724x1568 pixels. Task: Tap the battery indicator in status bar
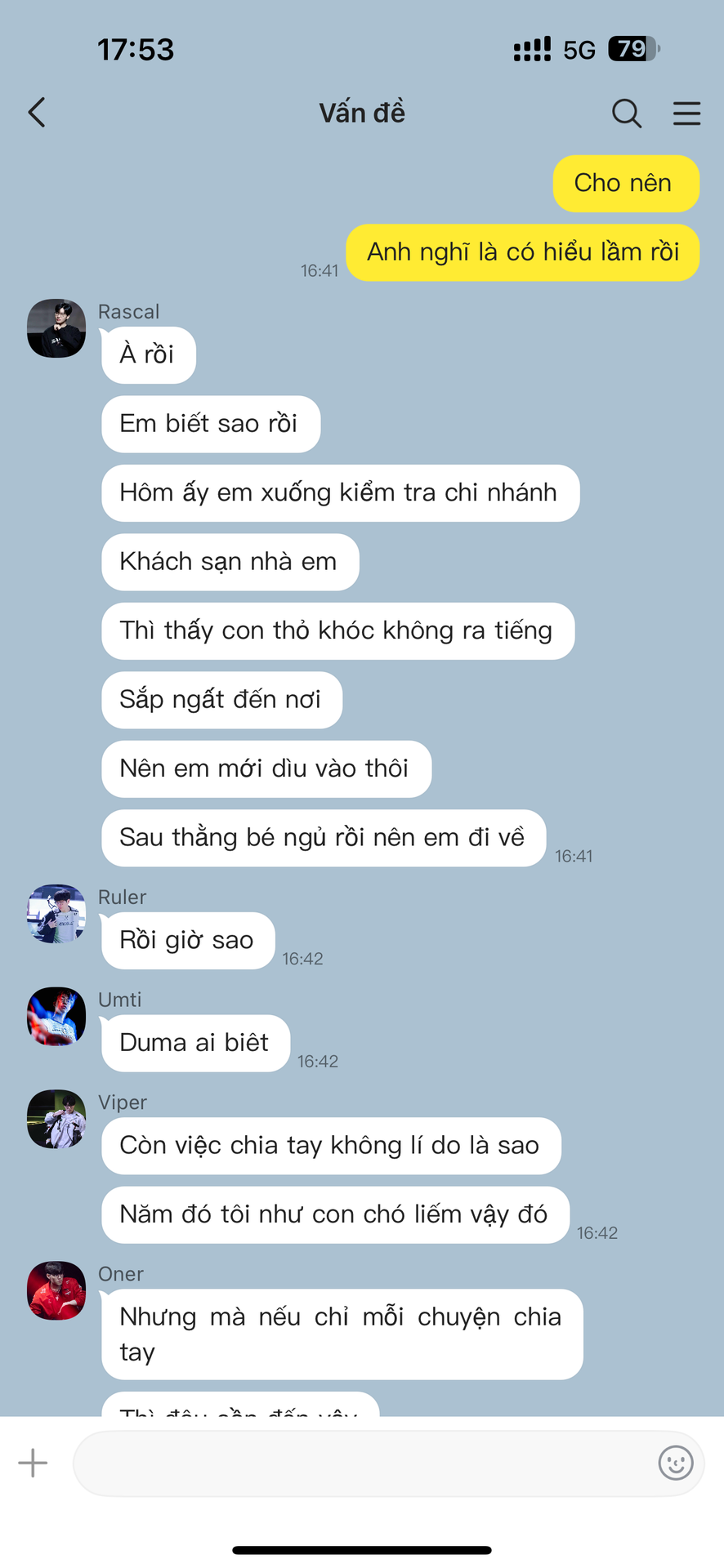633,49
